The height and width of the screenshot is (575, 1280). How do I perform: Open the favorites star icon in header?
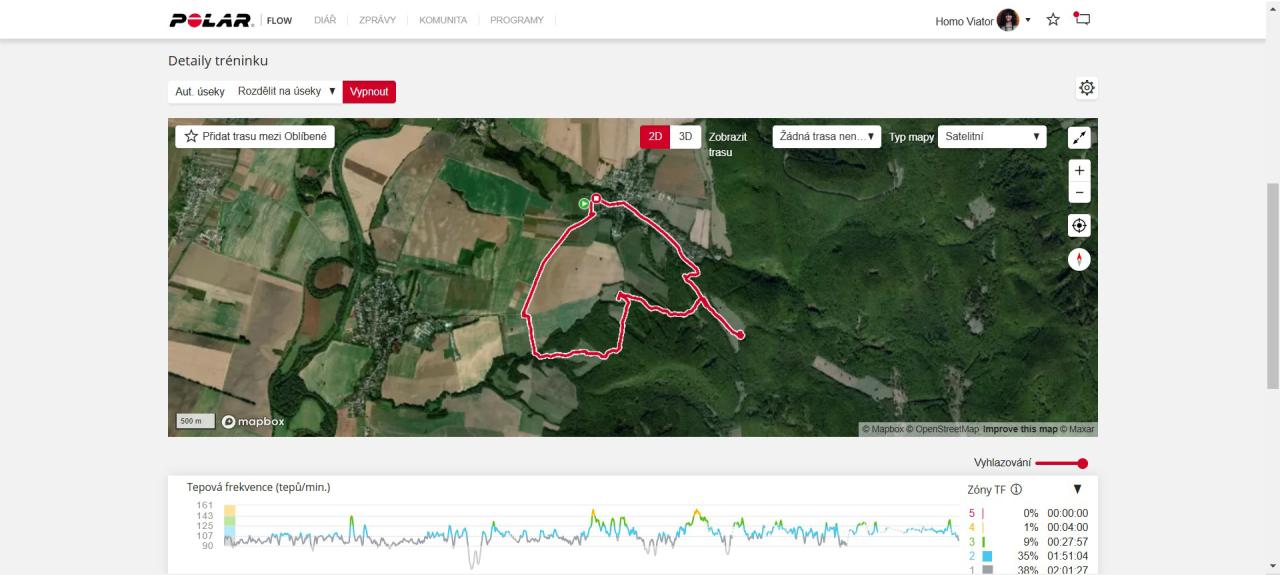pyautogui.click(x=1053, y=20)
